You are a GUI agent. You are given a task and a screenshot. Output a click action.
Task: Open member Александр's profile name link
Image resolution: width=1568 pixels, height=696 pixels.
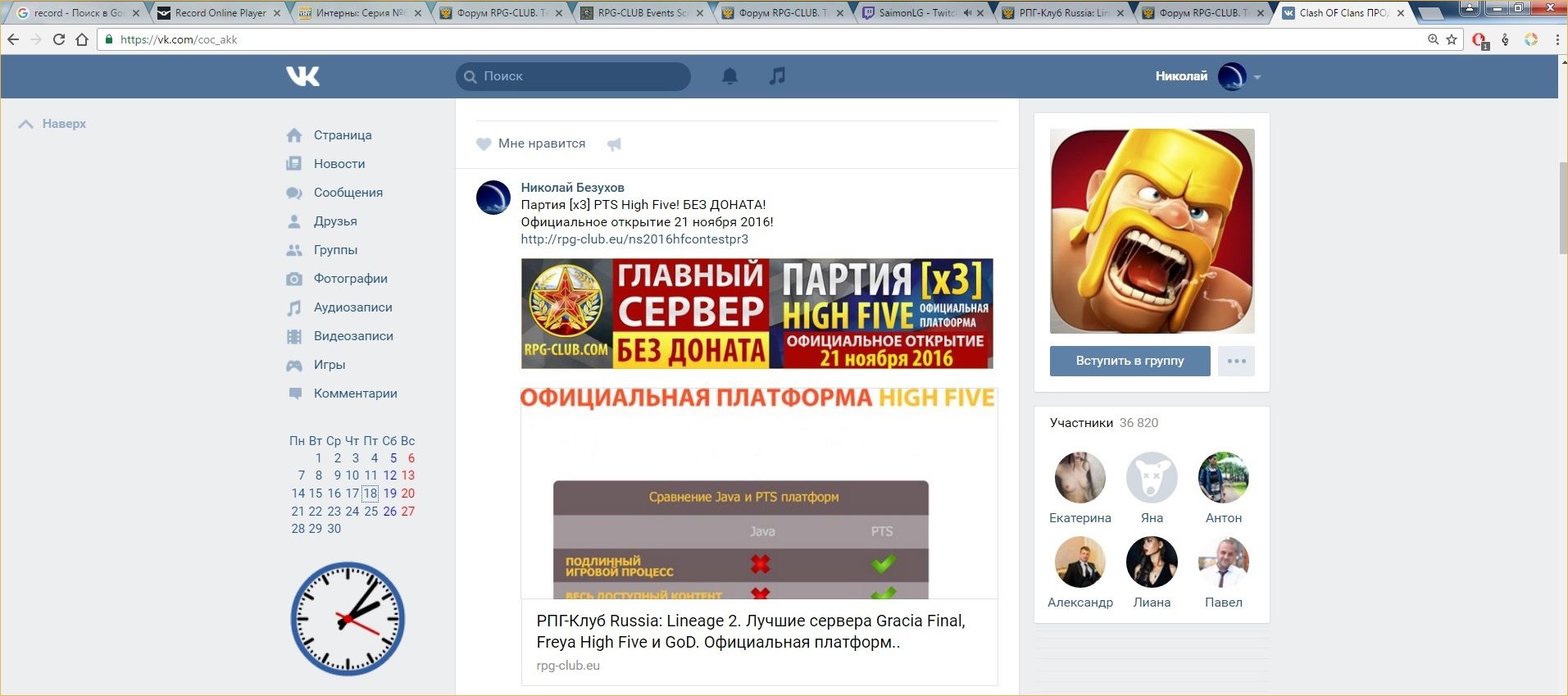pos(1079,603)
